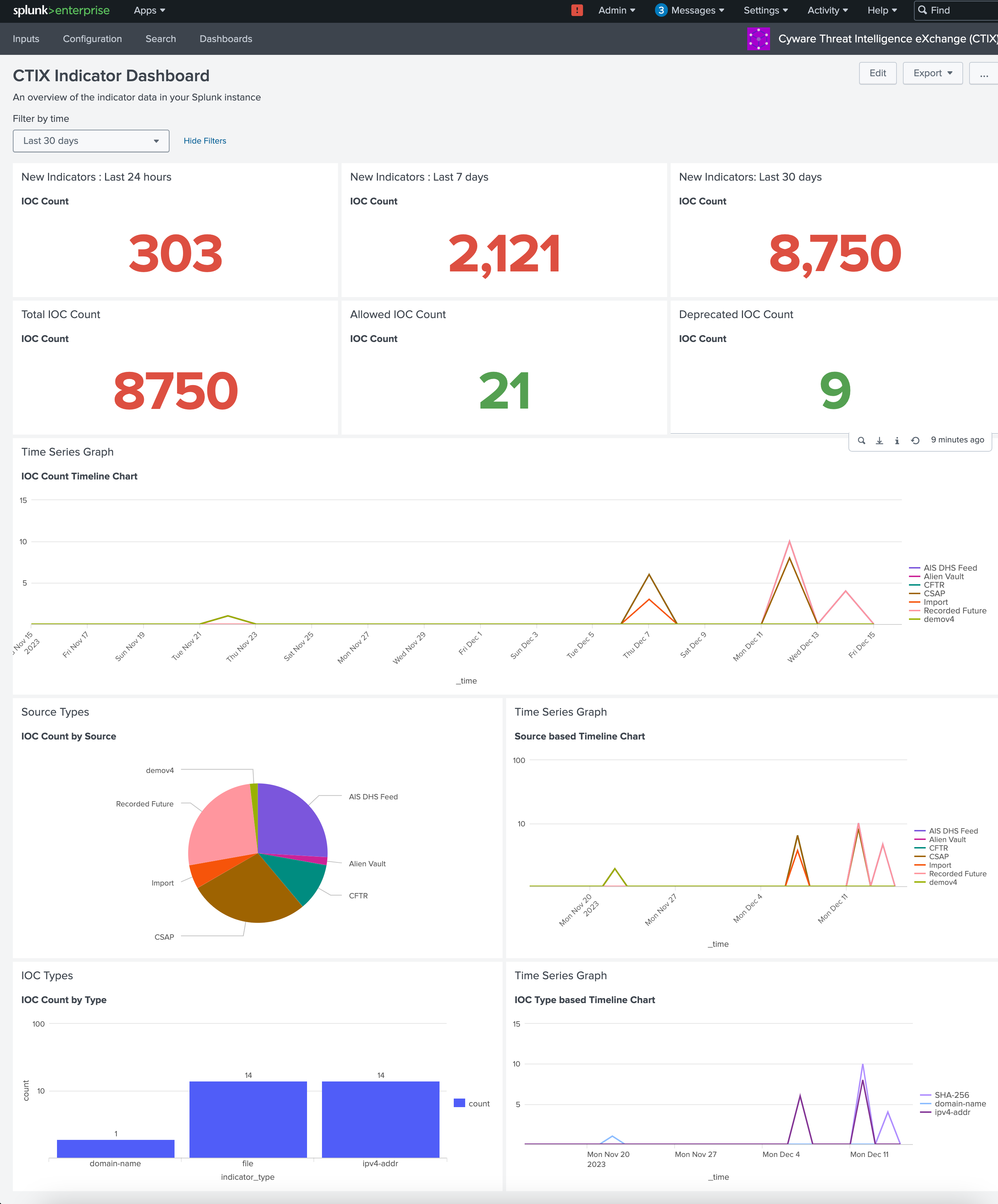Click the inspect info icon

[x=896, y=440]
